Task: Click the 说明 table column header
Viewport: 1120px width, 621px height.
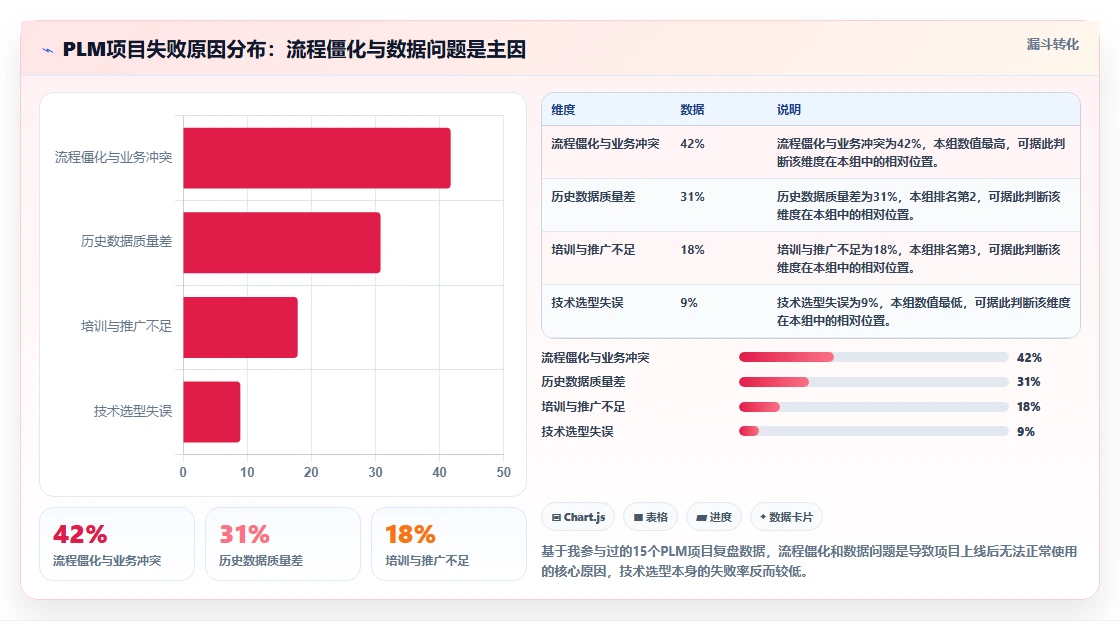Action: pos(789,109)
